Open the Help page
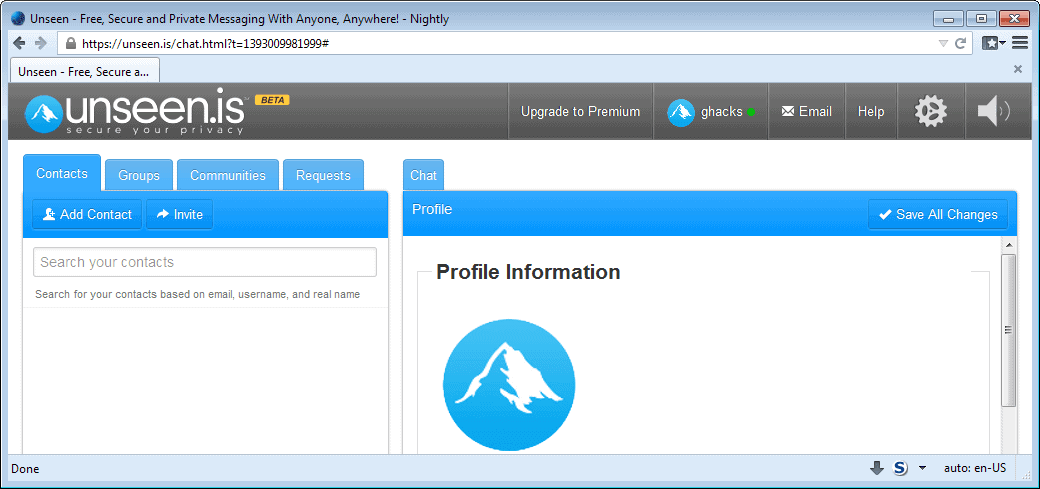This screenshot has height=489, width=1040. (x=871, y=111)
